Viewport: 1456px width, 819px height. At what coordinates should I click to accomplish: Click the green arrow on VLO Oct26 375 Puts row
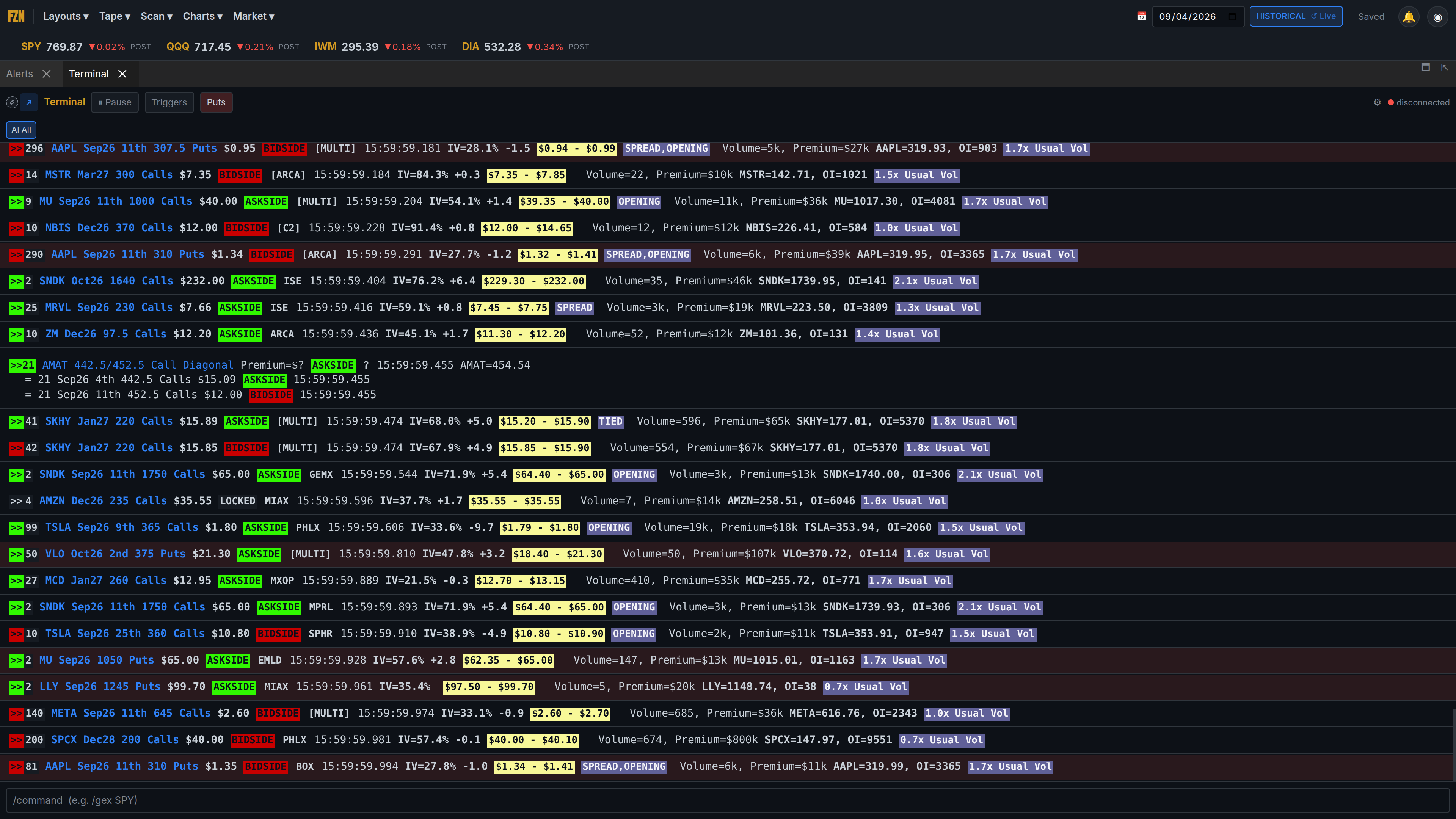tap(16, 554)
